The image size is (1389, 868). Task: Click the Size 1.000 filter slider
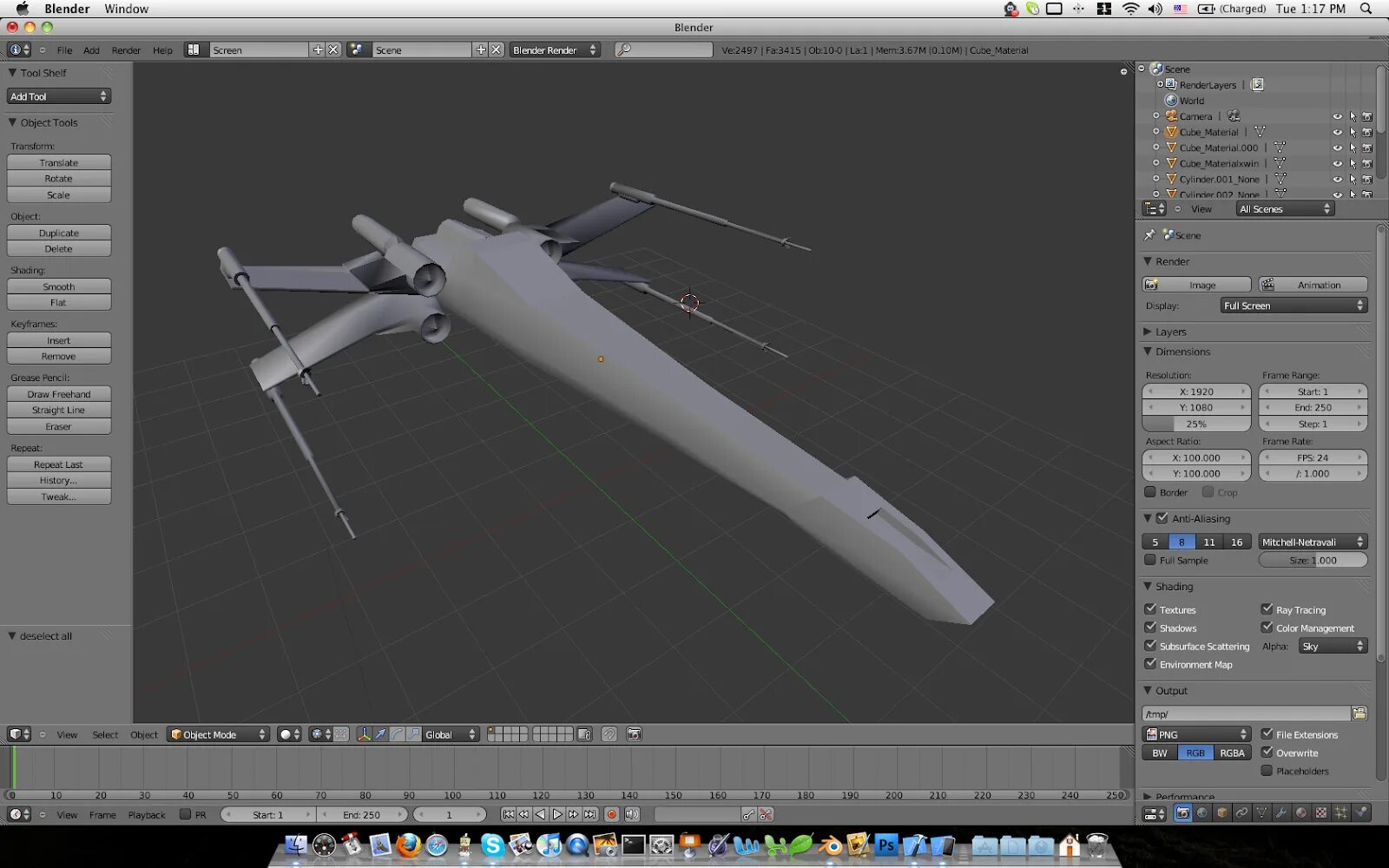point(1313,560)
